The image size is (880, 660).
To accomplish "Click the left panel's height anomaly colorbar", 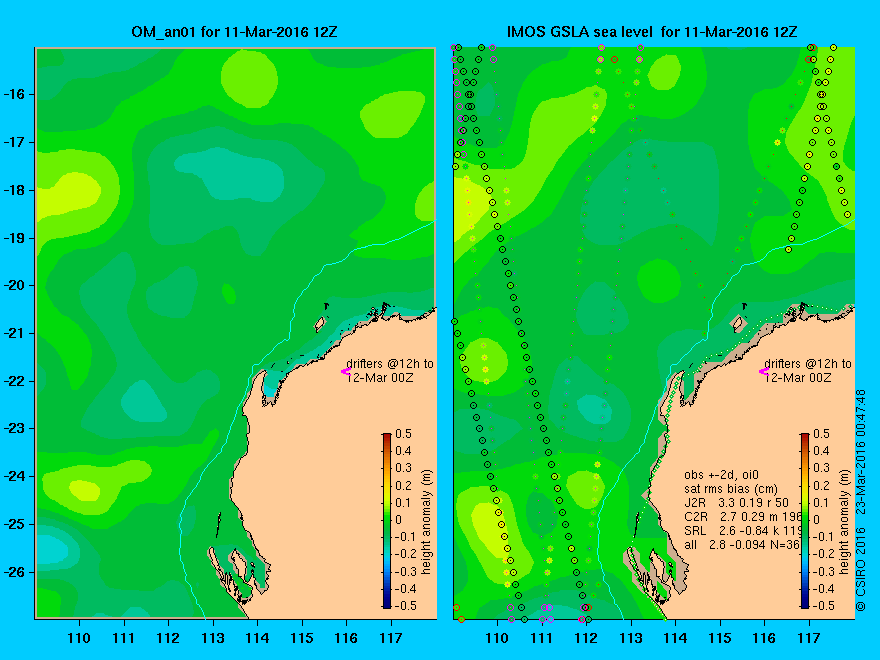I will [387, 520].
